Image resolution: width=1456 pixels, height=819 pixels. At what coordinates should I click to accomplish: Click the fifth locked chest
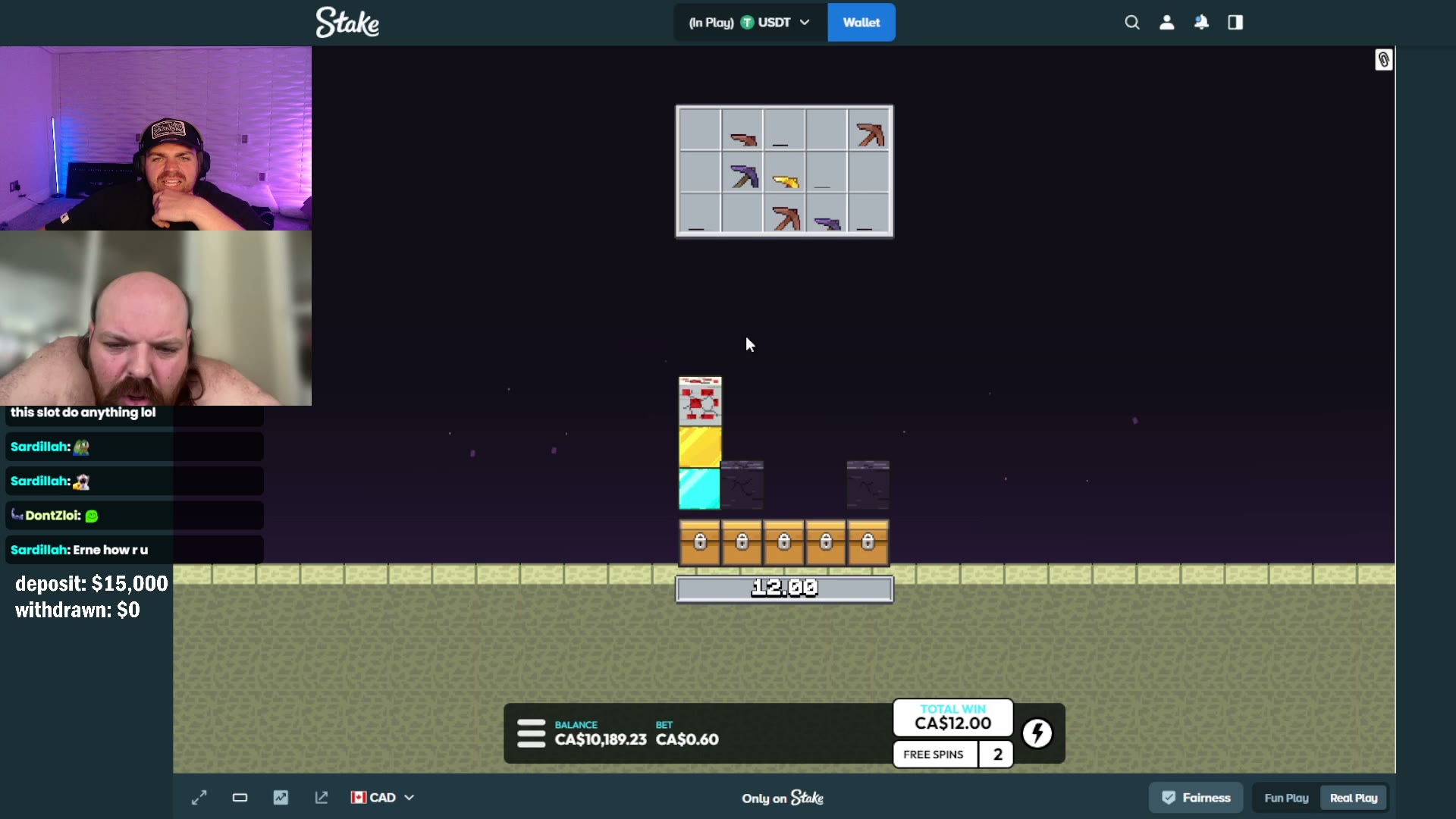pyautogui.click(x=868, y=542)
